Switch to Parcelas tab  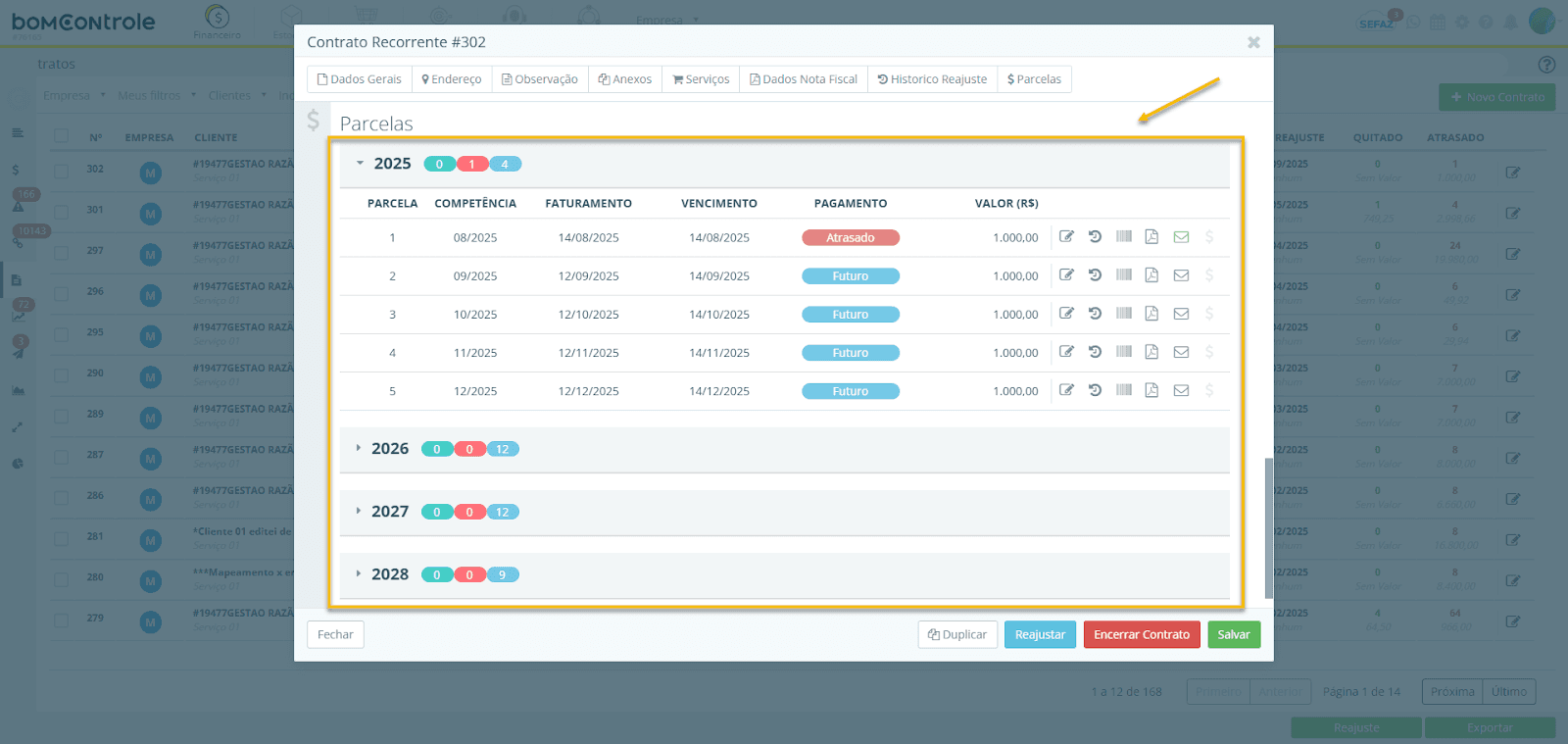pyautogui.click(x=1034, y=79)
